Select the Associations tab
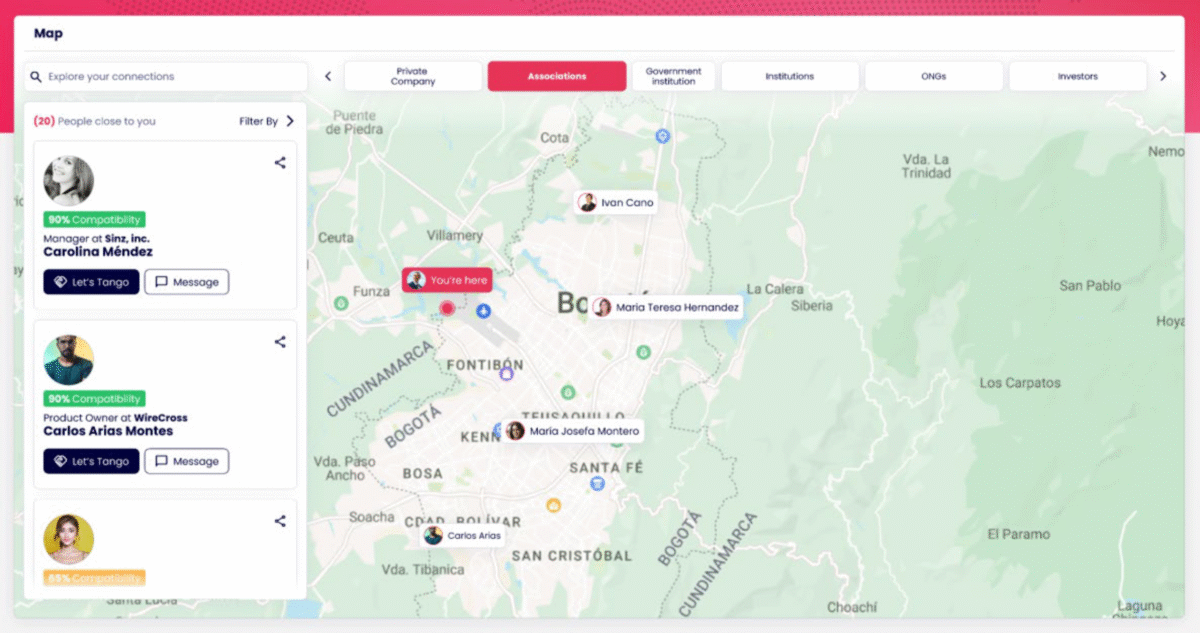Screen dimensions: 1200x633 point(557,77)
